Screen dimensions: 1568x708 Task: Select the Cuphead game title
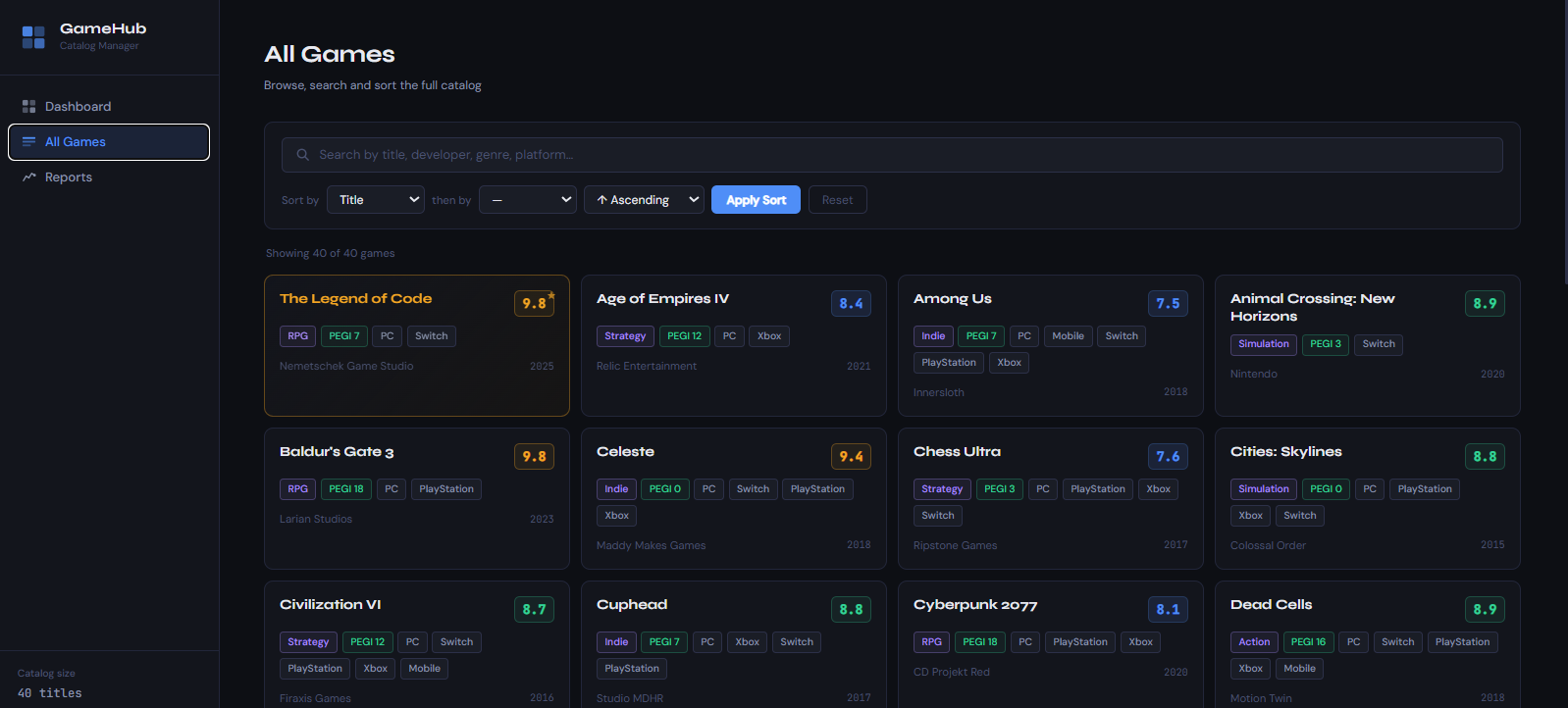pos(632,605)
